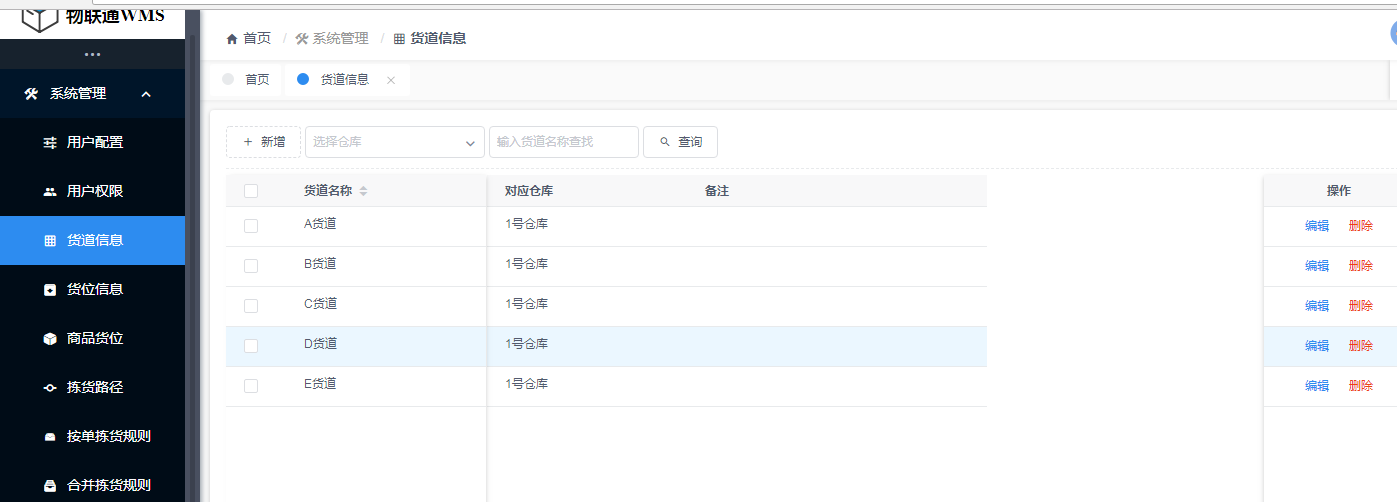The height and width of the screenshot is (502, 1397).
Task: Switch to the 首页 tab
Action: [x=246, y=80]
